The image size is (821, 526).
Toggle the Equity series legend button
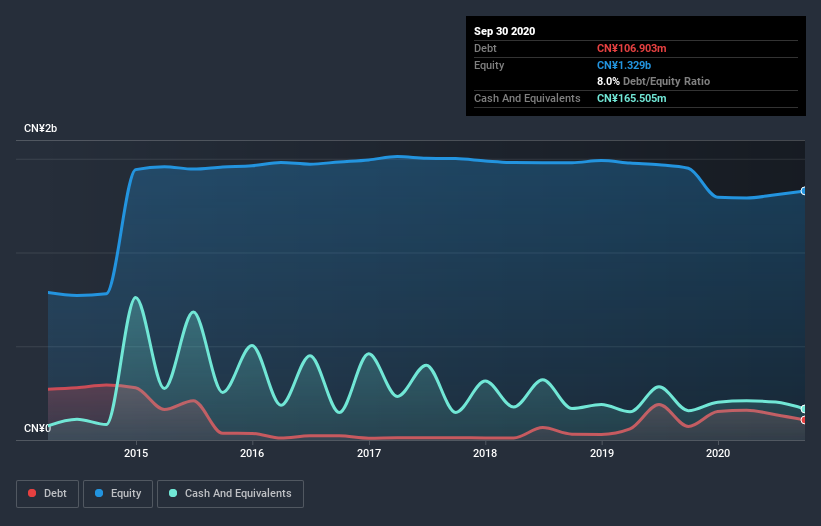click(x=118, y=494)
